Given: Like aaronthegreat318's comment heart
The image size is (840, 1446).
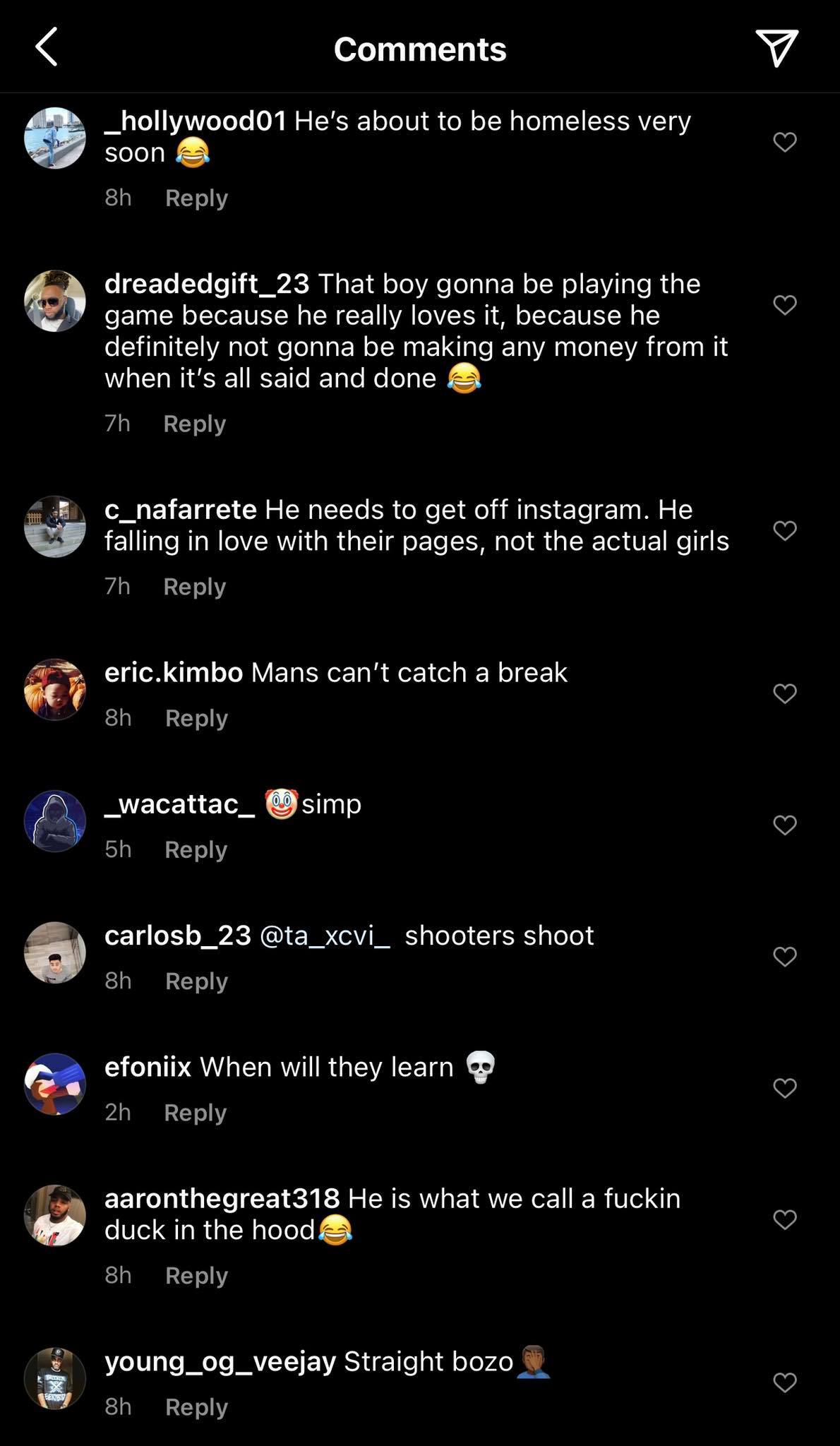Looking at the screenshot, I should (785, 1219).
